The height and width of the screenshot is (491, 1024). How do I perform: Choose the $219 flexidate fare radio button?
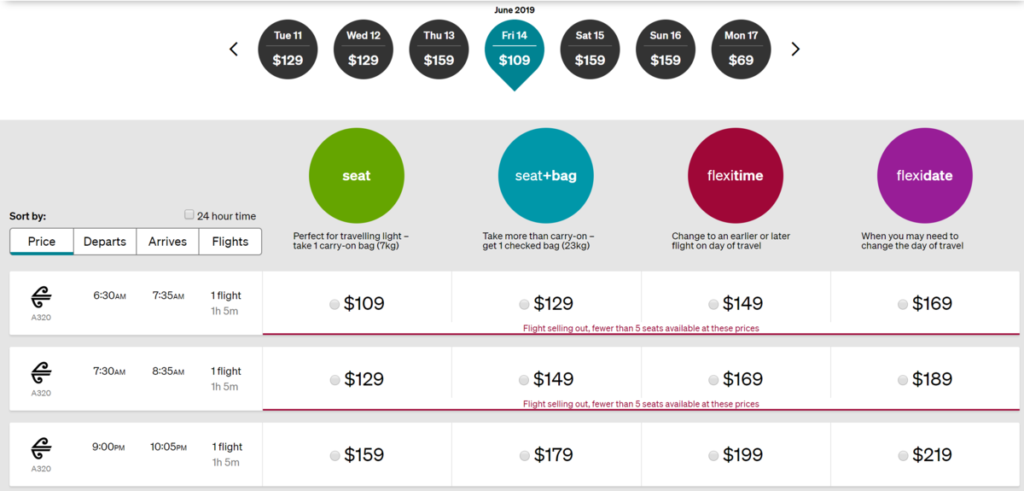pyautogui.click(x=903, y=456)
